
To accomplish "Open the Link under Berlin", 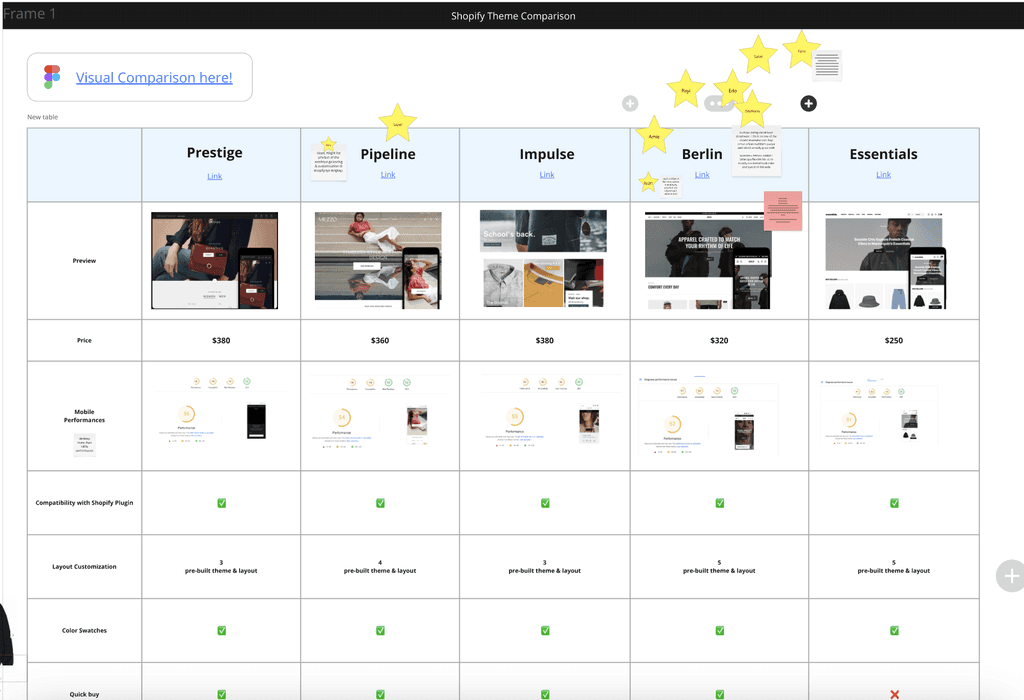I will point(702,174).
